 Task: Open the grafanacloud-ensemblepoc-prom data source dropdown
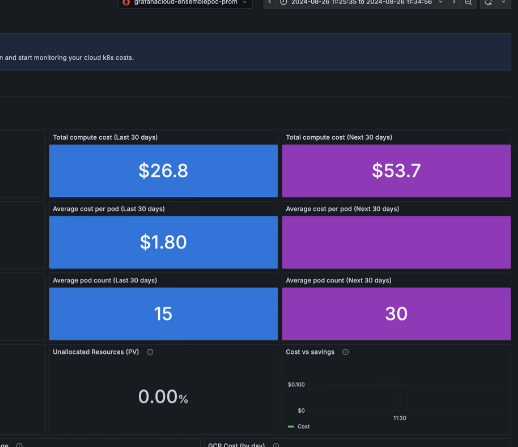point(185,3)
